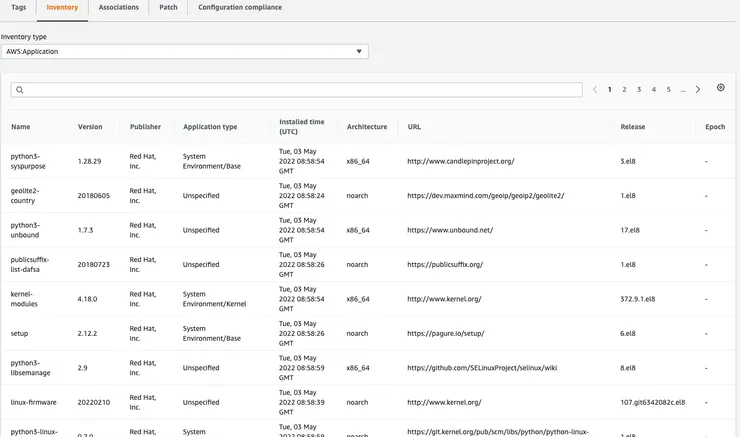Open the Tags tab

click(x=18, y=8)
